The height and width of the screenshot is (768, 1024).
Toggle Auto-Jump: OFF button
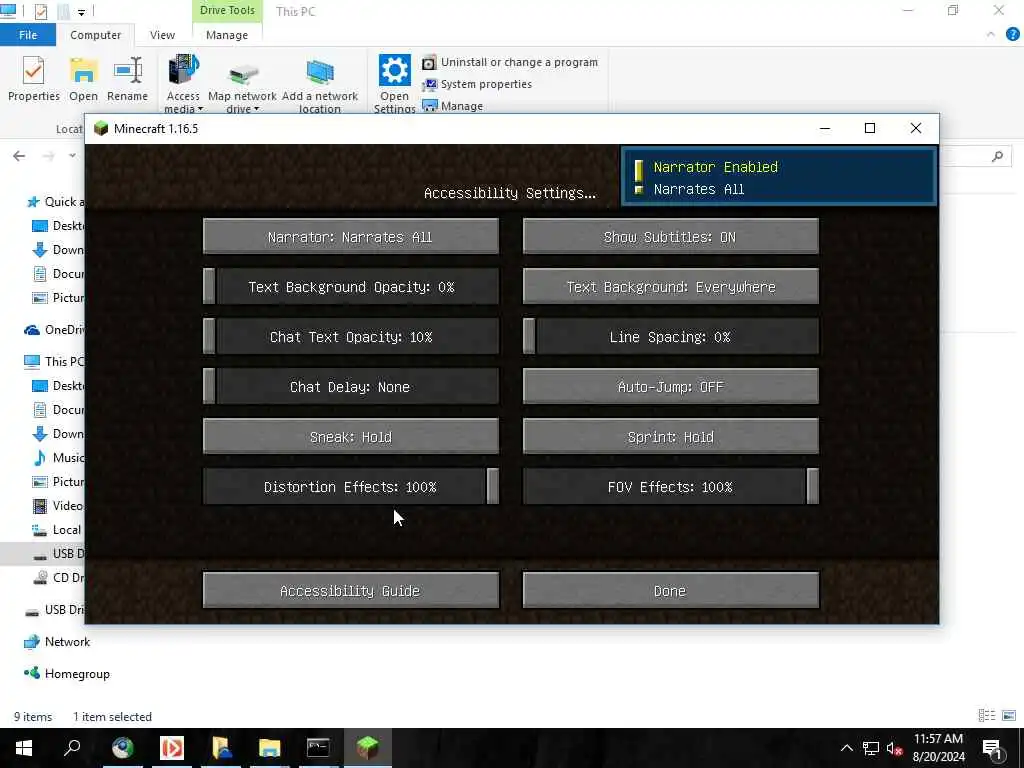click(670, 387)
